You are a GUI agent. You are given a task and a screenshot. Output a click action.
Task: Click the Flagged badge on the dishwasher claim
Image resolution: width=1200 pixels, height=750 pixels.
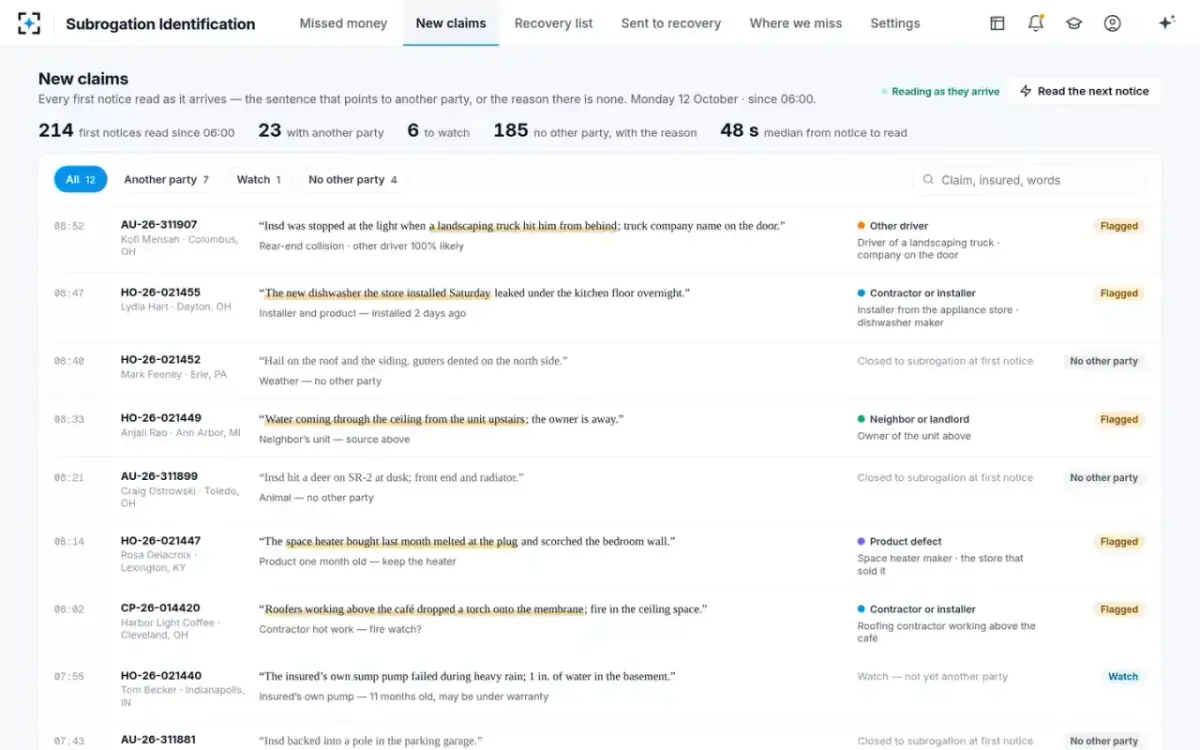(1119, 294)
